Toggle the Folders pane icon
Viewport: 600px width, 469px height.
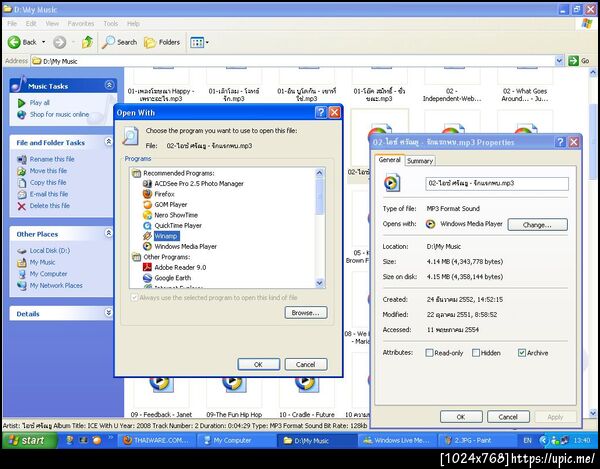(x=150, y=42)
